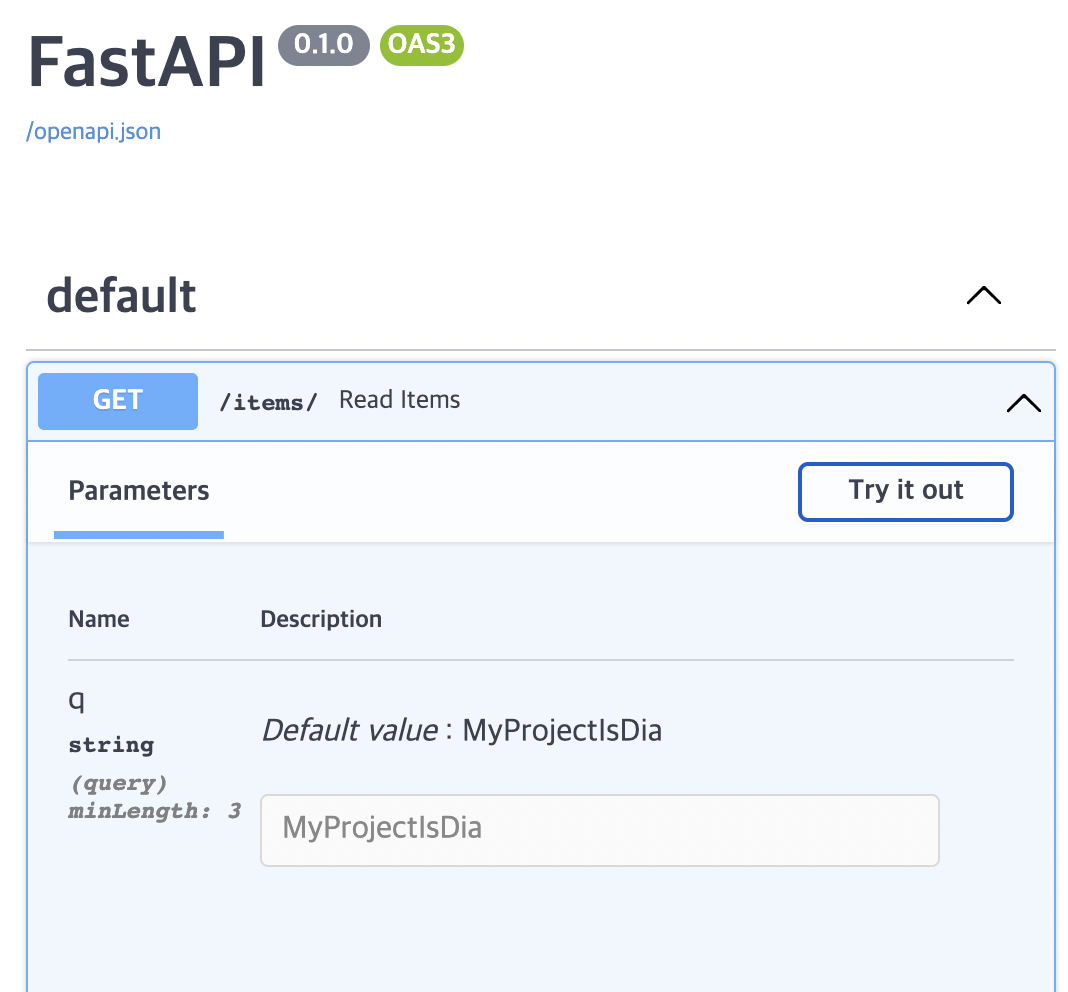Click the q parameter name
Screen dimensions: 1068x992
[76, 700]
